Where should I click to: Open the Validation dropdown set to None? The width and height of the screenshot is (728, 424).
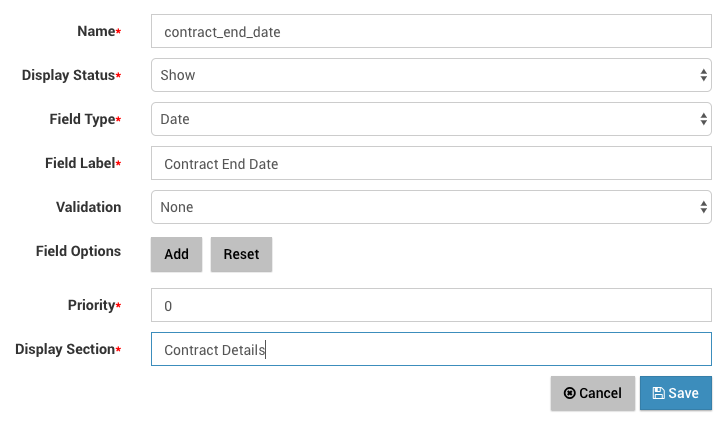(x=431, y=207)
